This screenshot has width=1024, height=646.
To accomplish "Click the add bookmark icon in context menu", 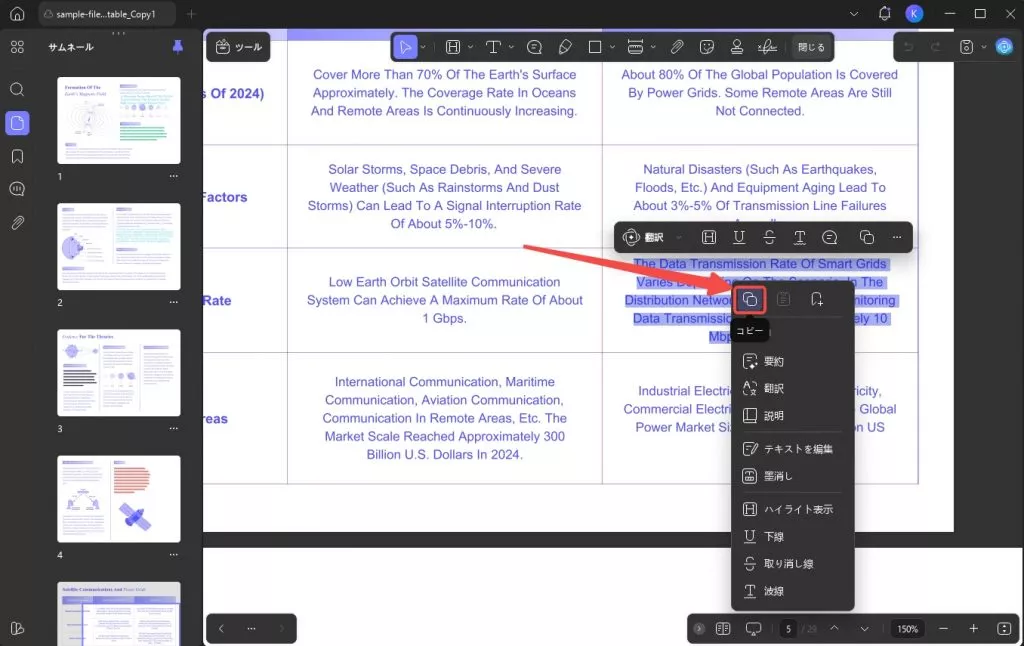I will point(816,300).
